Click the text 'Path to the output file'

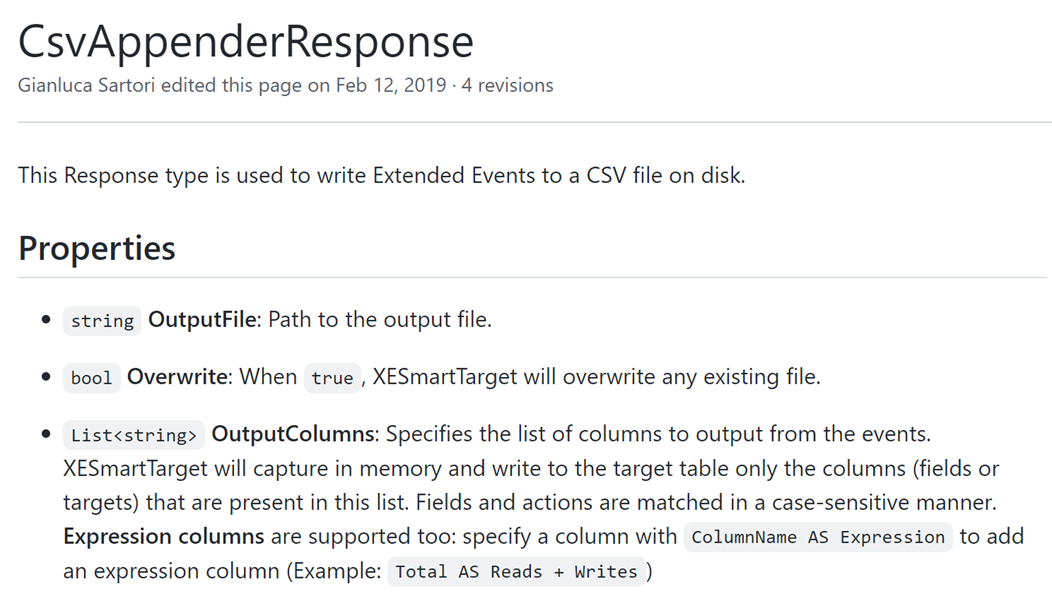point(382,320)
